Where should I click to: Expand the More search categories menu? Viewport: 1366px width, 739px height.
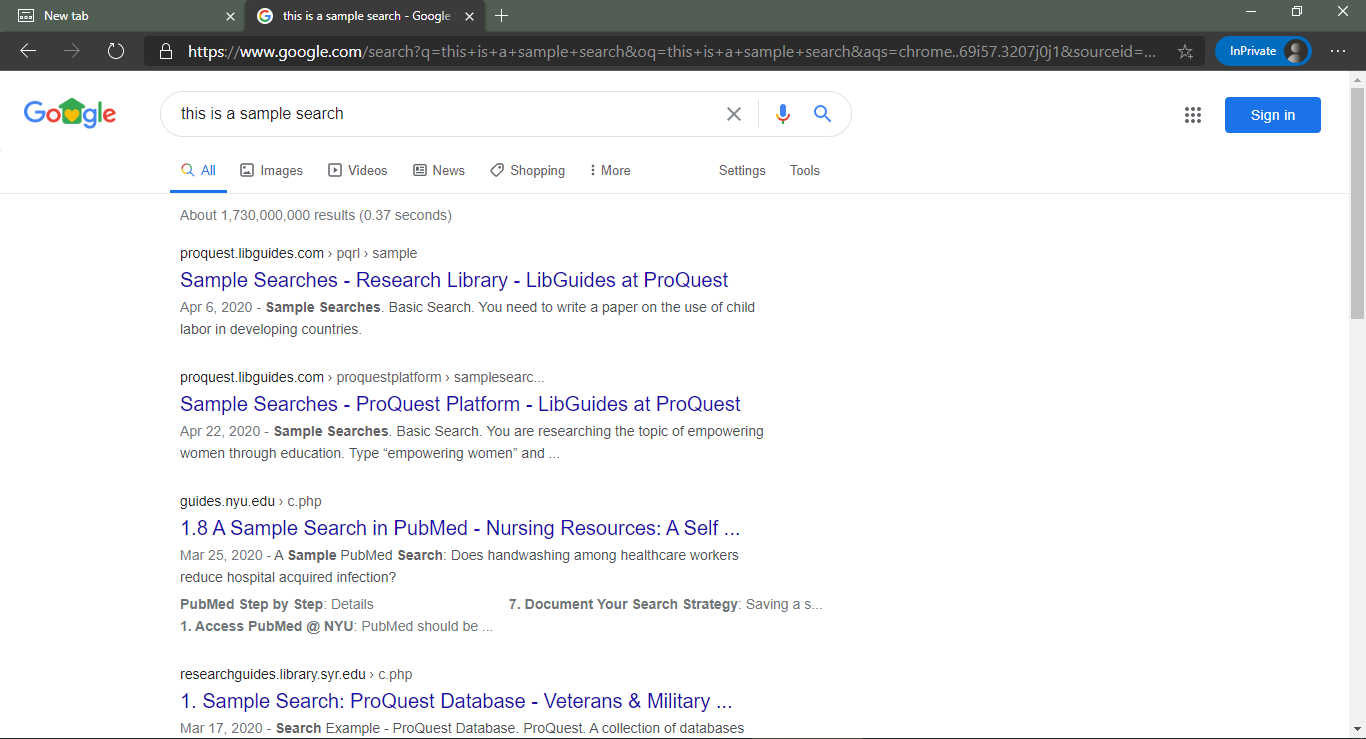click(610, 171)
